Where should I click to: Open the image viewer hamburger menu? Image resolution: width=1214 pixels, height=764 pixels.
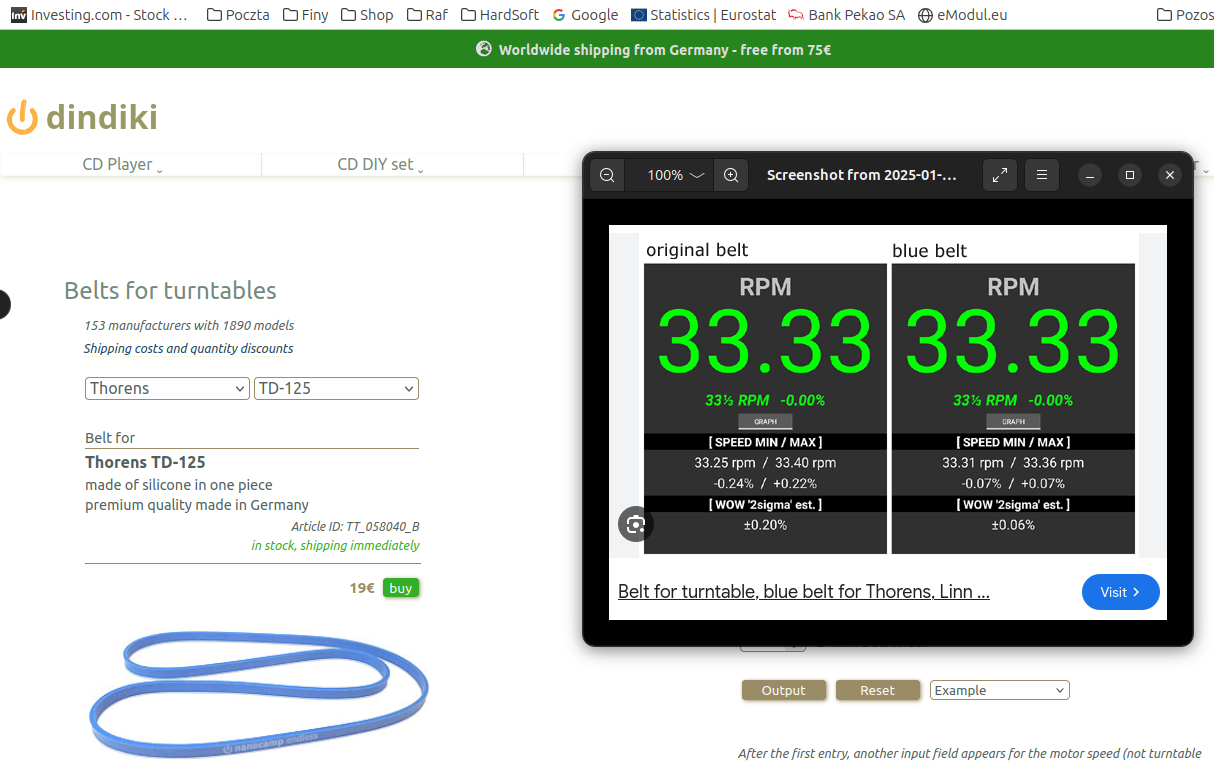tap(1041, 175)
